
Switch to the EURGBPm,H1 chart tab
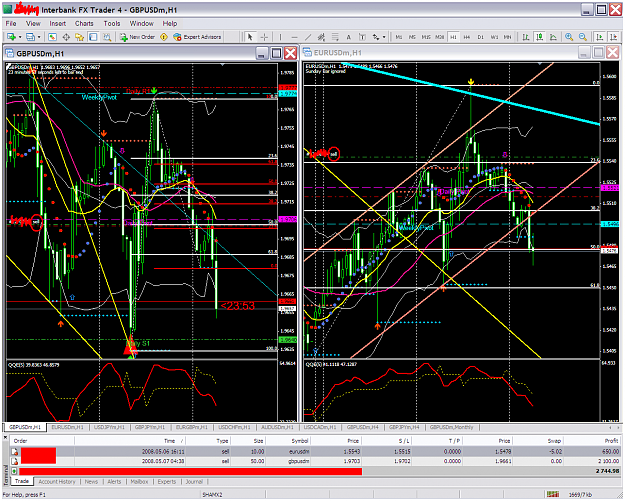pos(192,427)
